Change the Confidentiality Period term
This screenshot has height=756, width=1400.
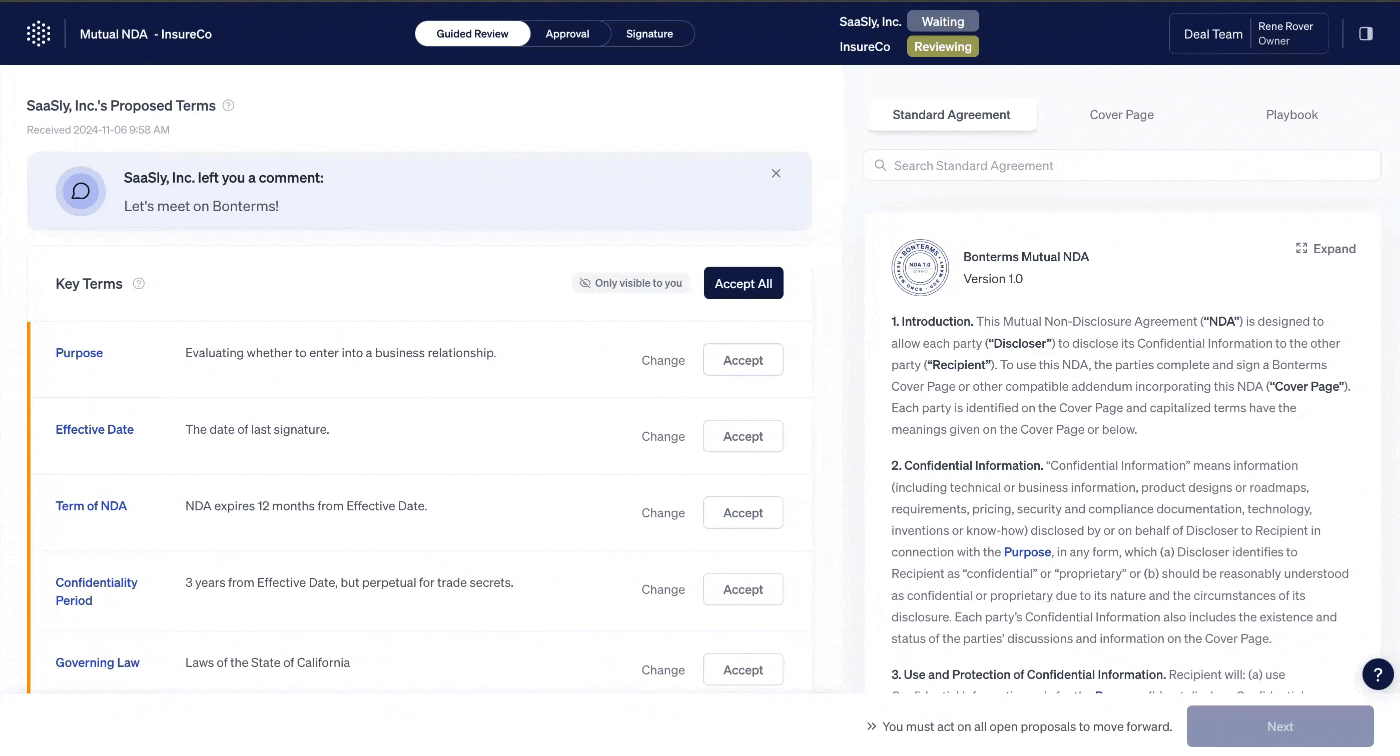[663, 589]
